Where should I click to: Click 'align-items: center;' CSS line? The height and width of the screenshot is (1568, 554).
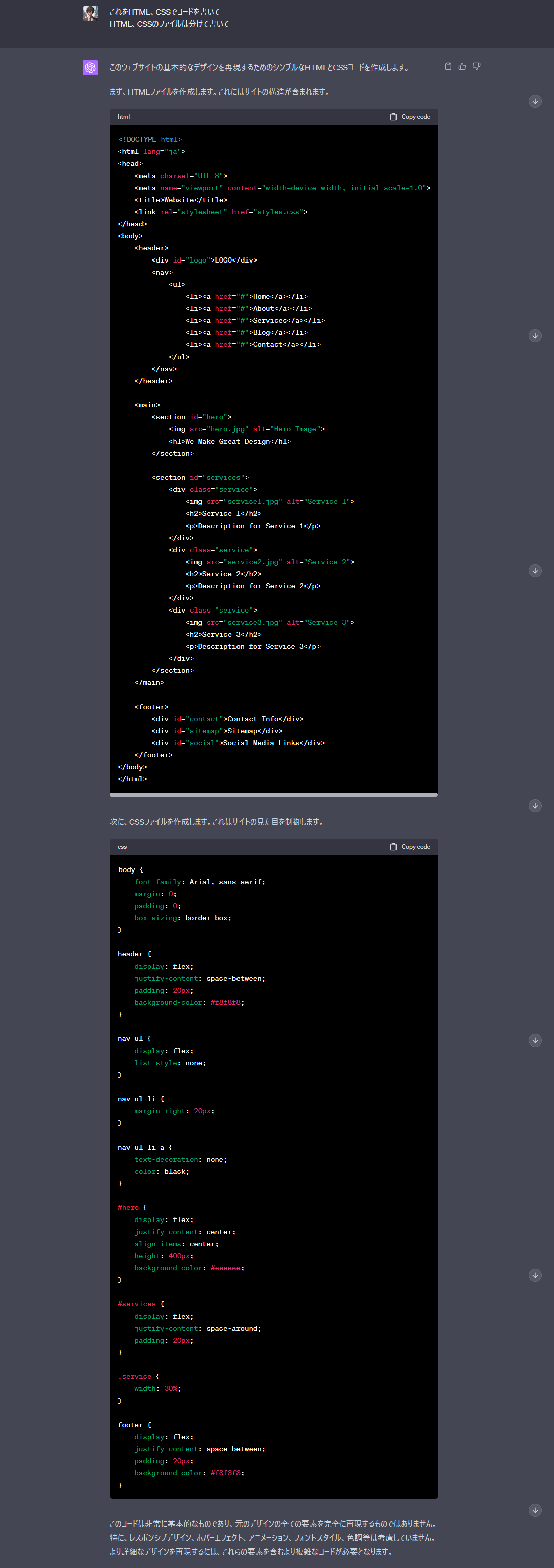(x=177, y=1244)
